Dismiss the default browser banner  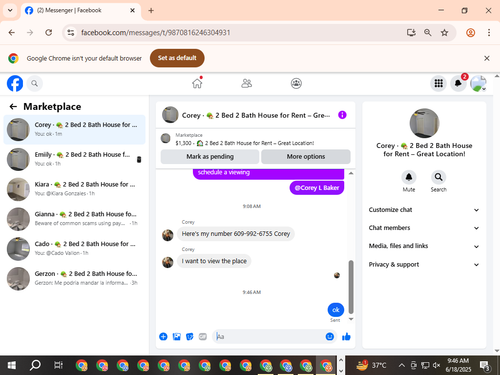coord(487,58)
